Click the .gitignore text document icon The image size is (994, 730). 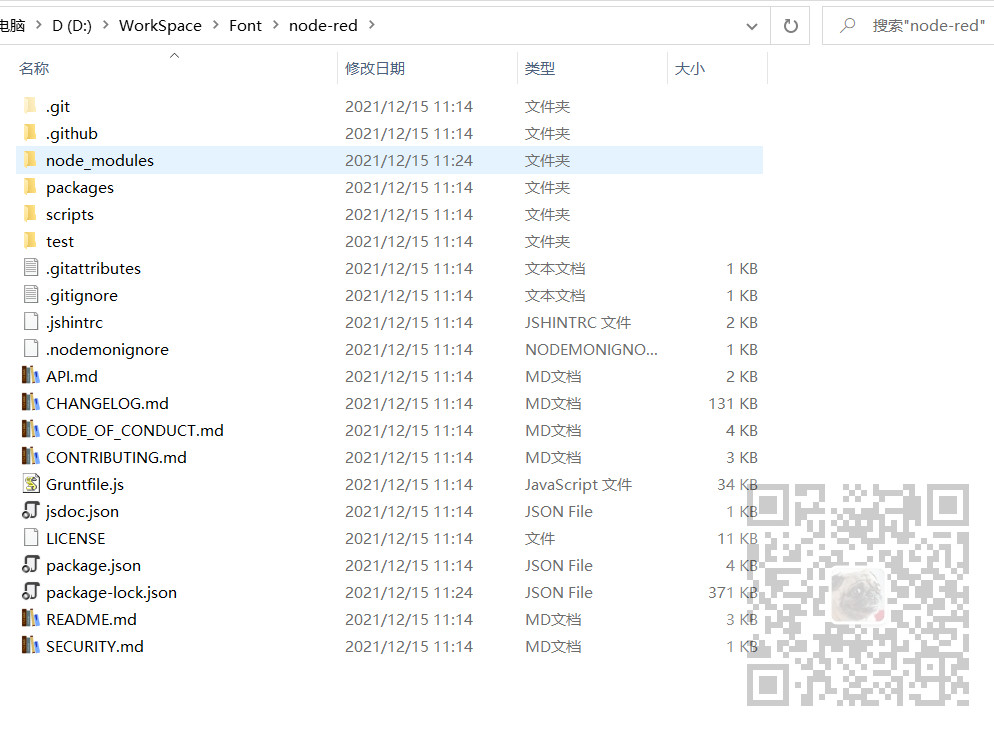tap(30, 295)
